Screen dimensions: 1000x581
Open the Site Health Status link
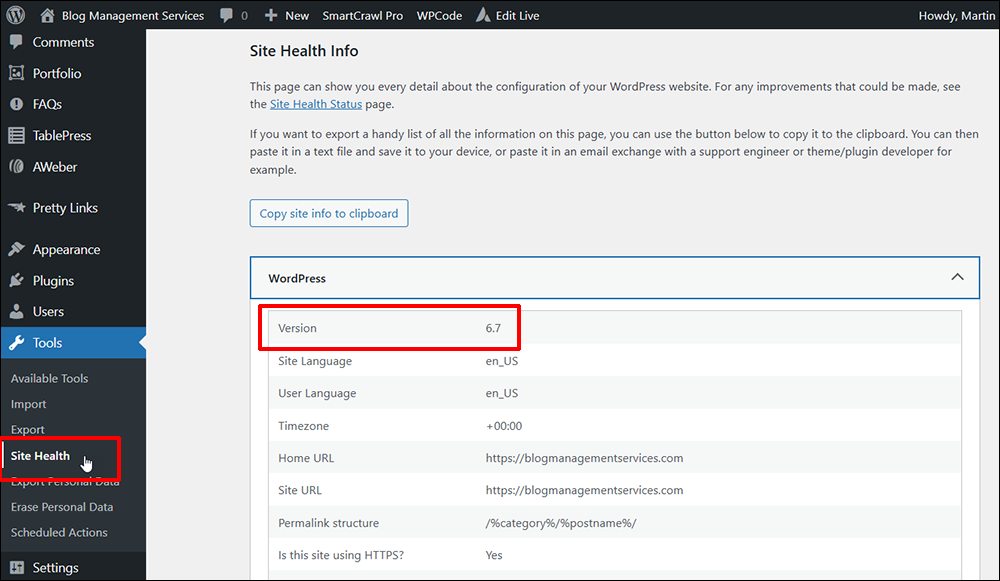pos(316,103)
